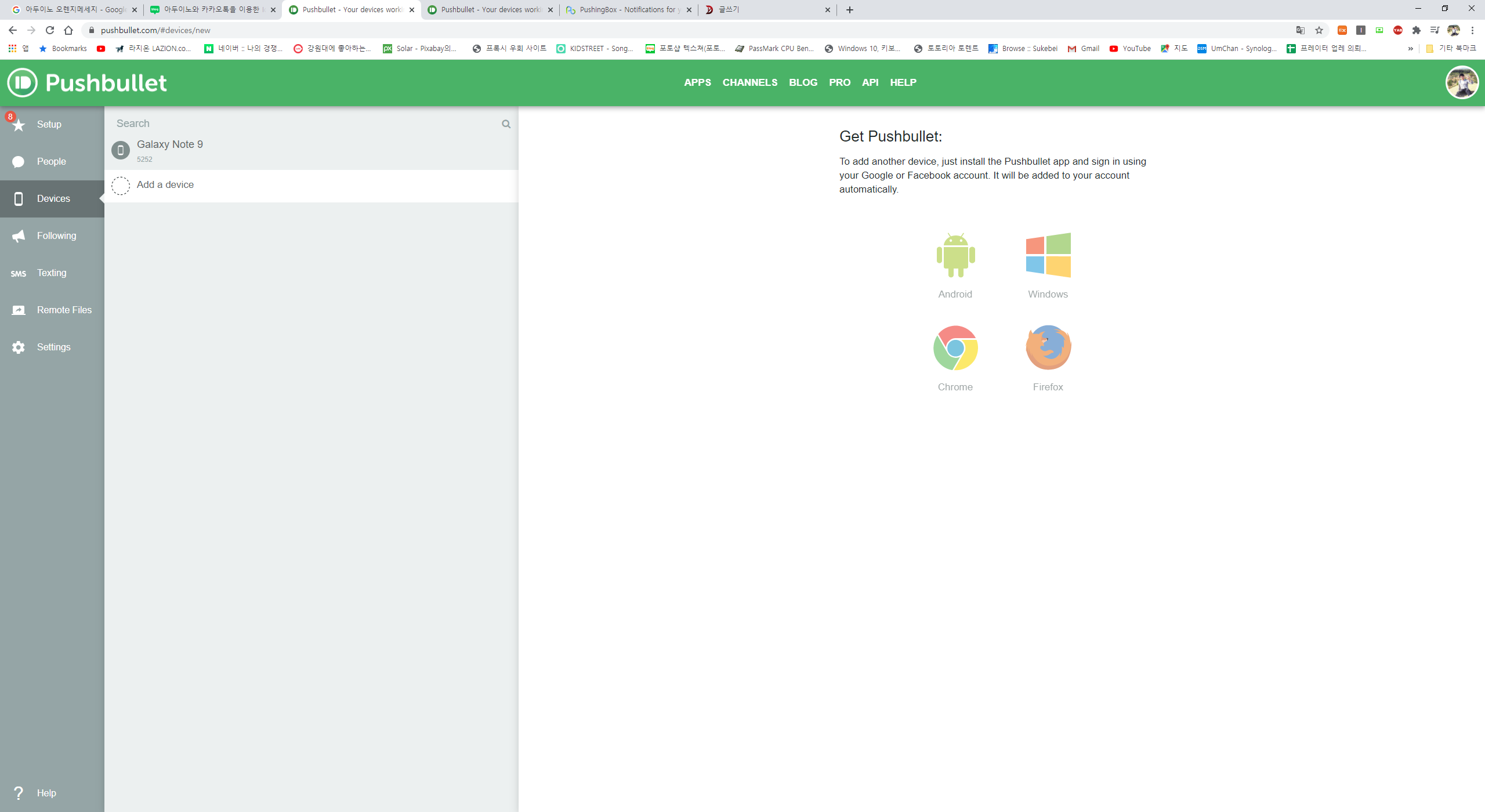Click Add a device entry
The width and height of the screenshot is (1485, 812).
[165, 185]
